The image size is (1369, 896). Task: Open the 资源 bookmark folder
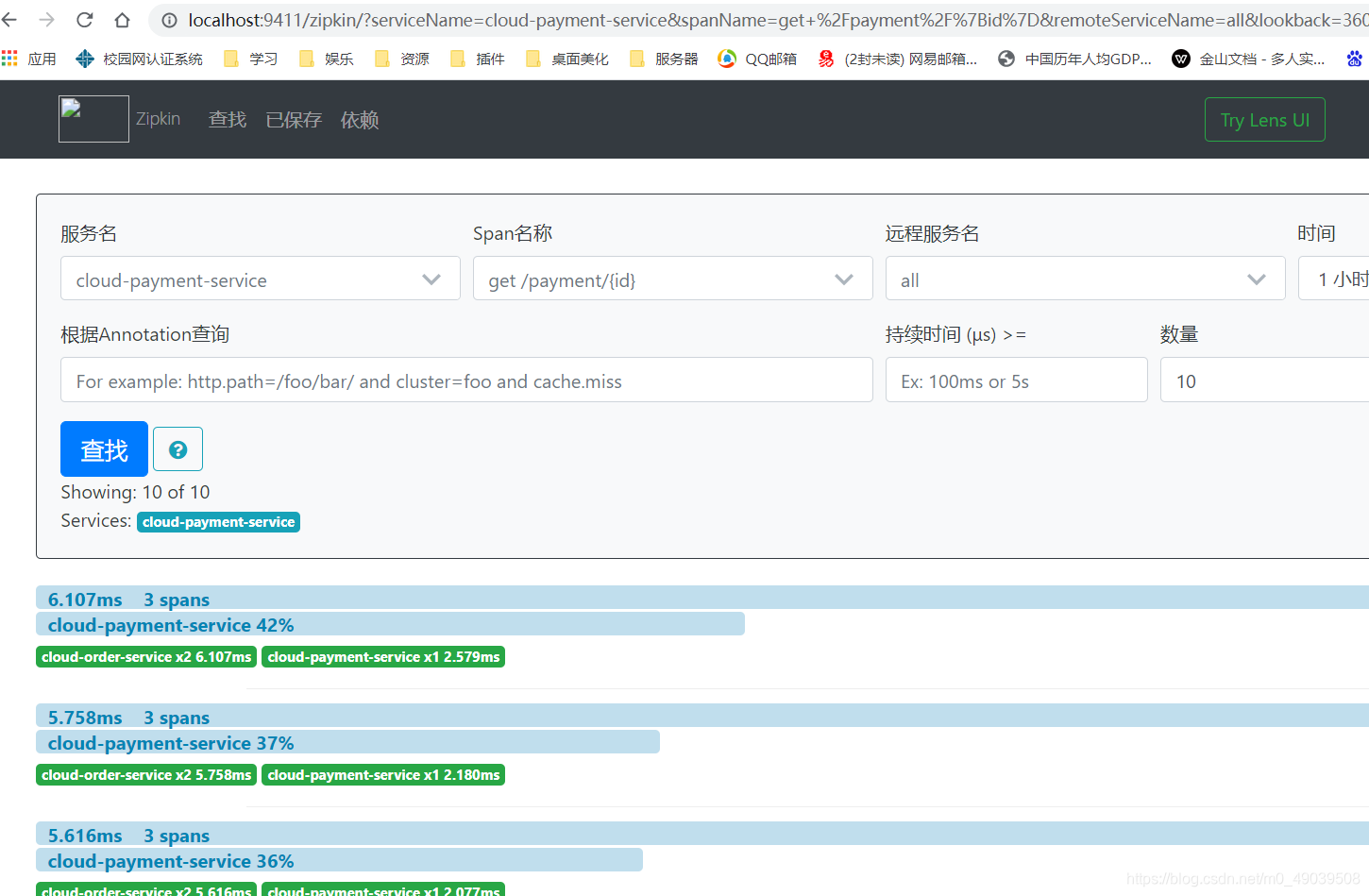[401, 59]
